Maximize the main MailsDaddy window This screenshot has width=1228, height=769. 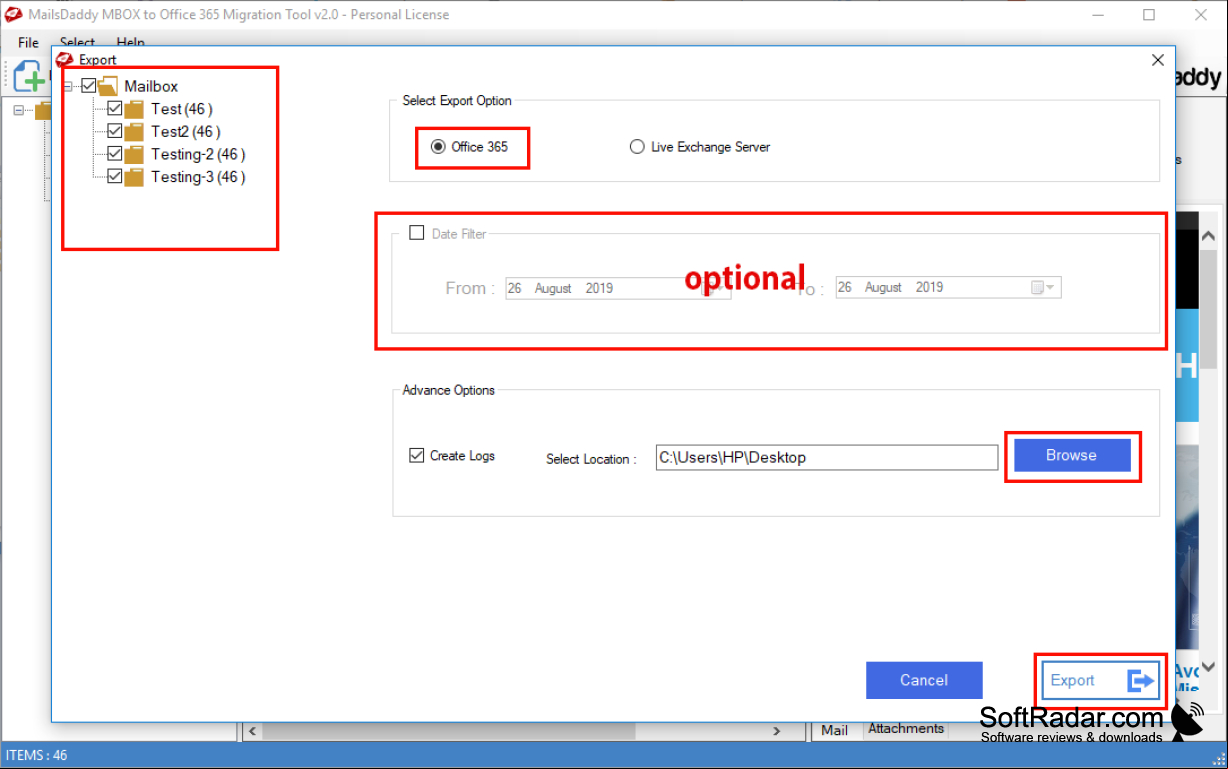coord(1149,15)
